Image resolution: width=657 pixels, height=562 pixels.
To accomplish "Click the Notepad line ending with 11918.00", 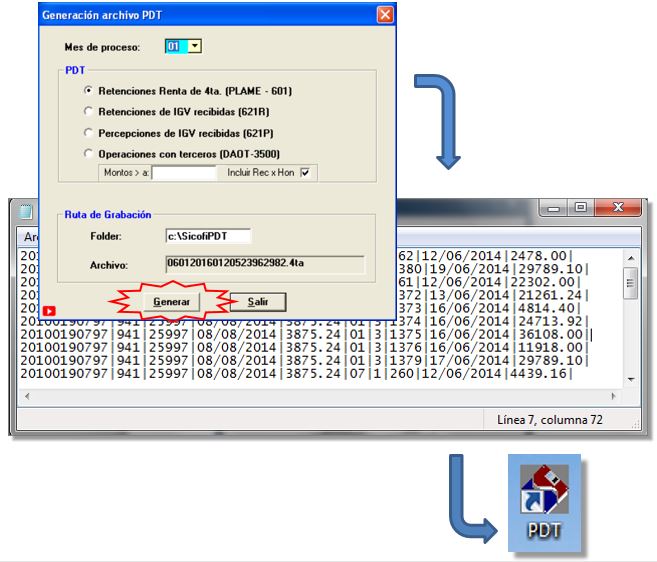I will pos(305,347).
